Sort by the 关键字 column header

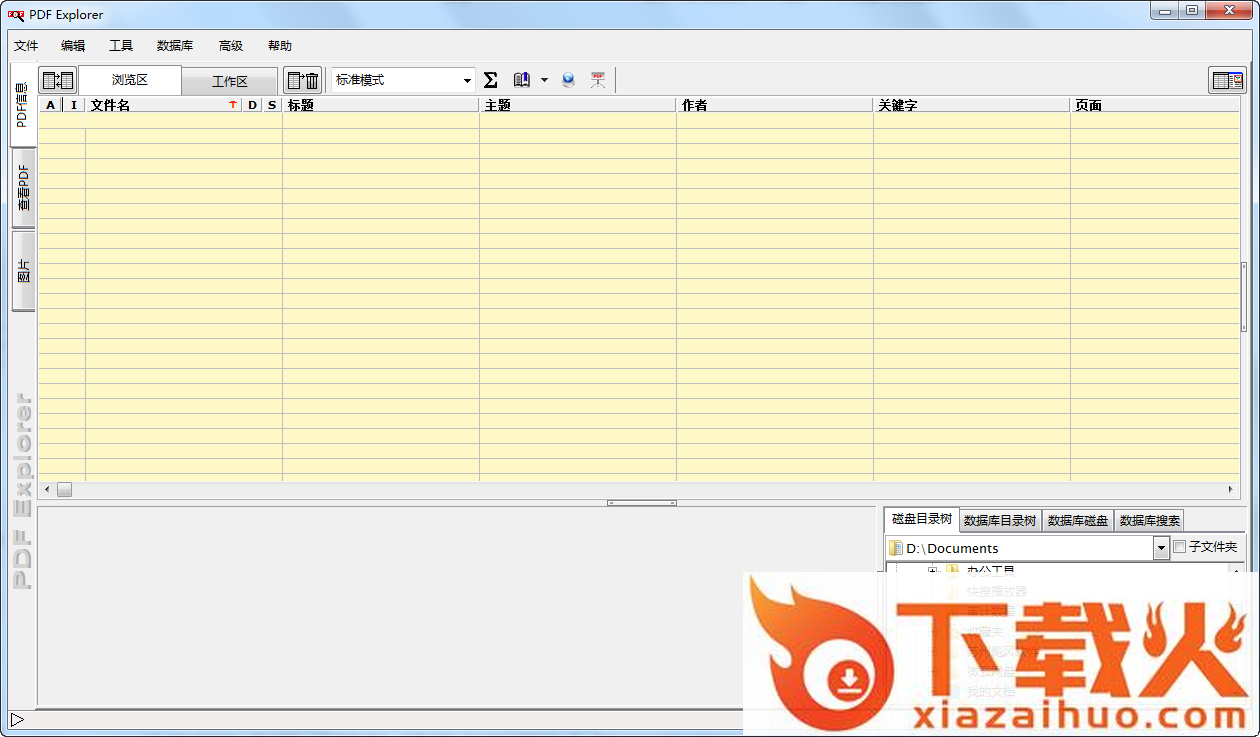tap(972, 105)
